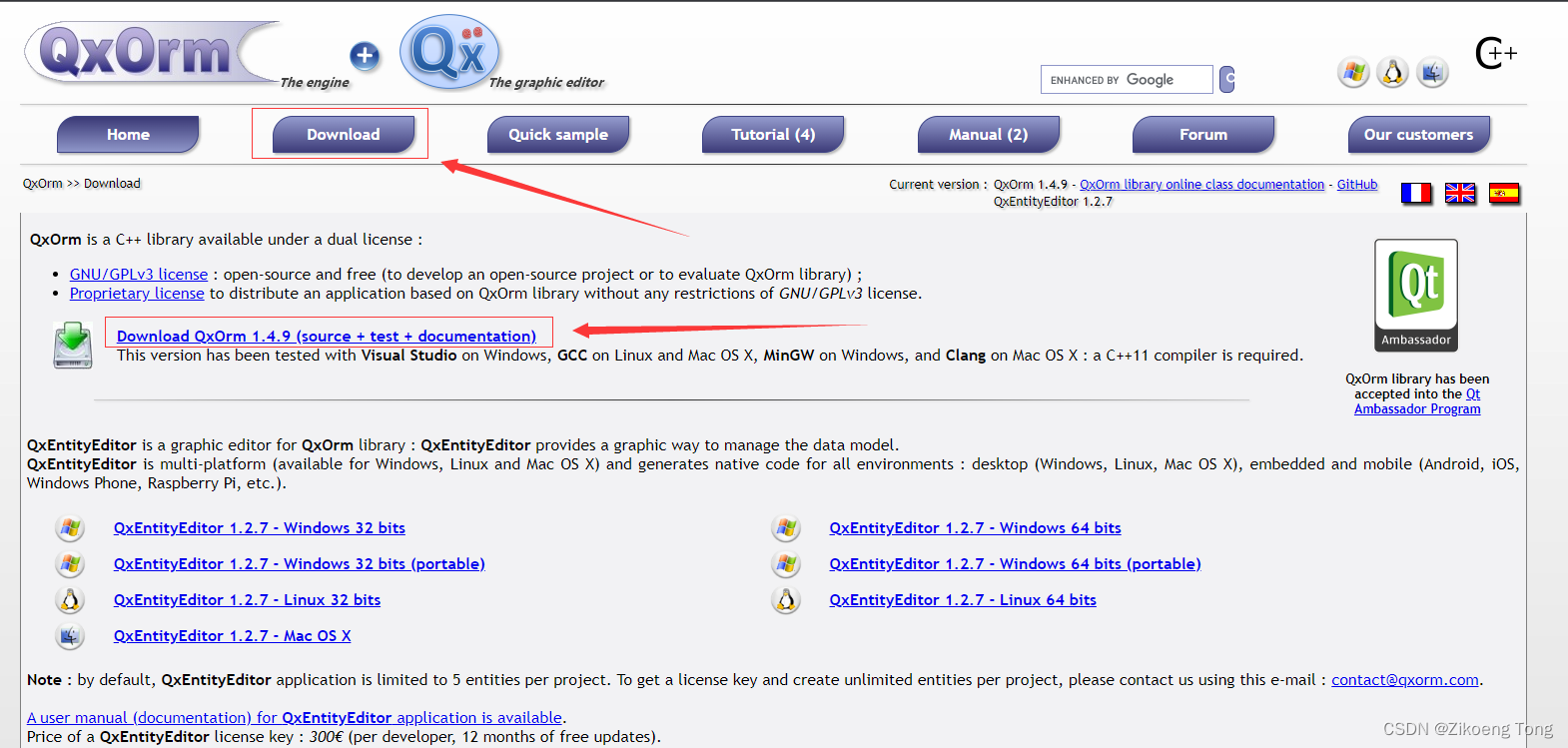Open the Tutorial (4) menu

(x=774, y=135)
